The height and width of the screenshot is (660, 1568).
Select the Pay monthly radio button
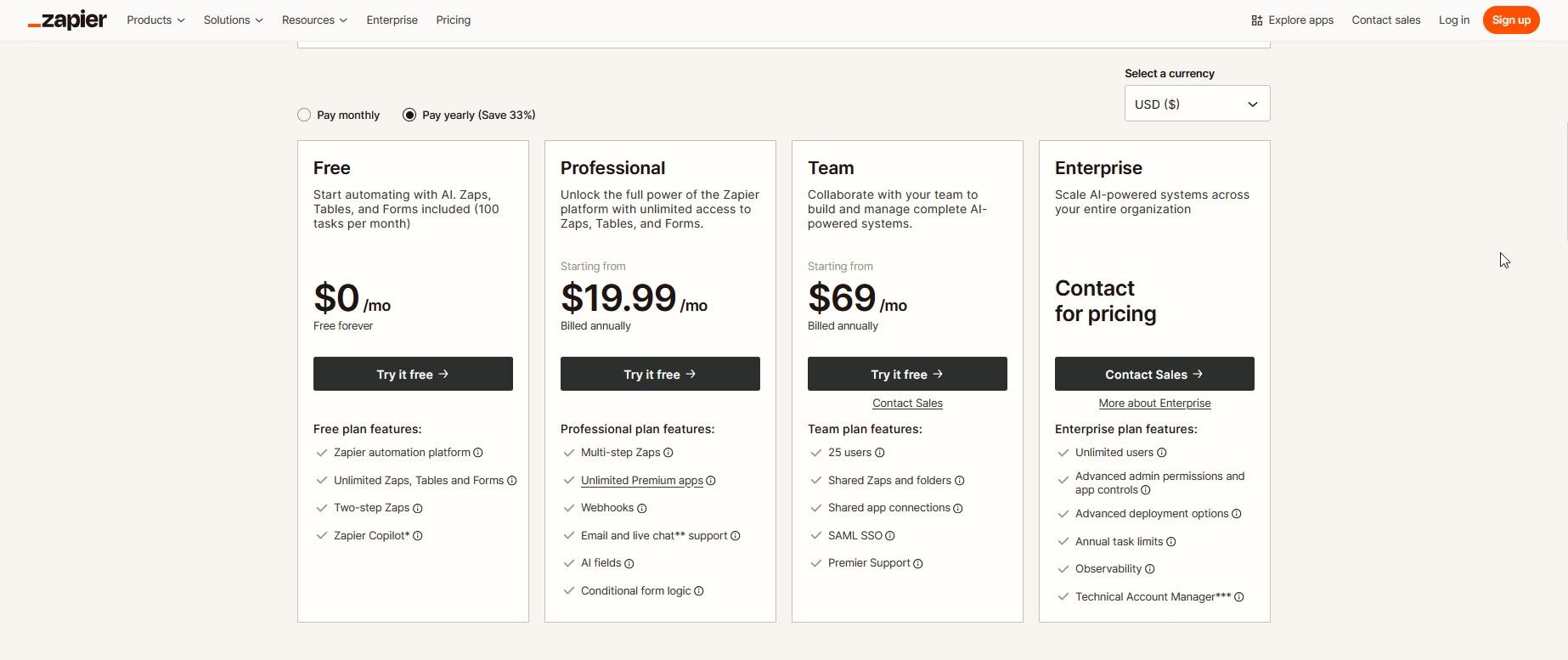coord(304,115)
